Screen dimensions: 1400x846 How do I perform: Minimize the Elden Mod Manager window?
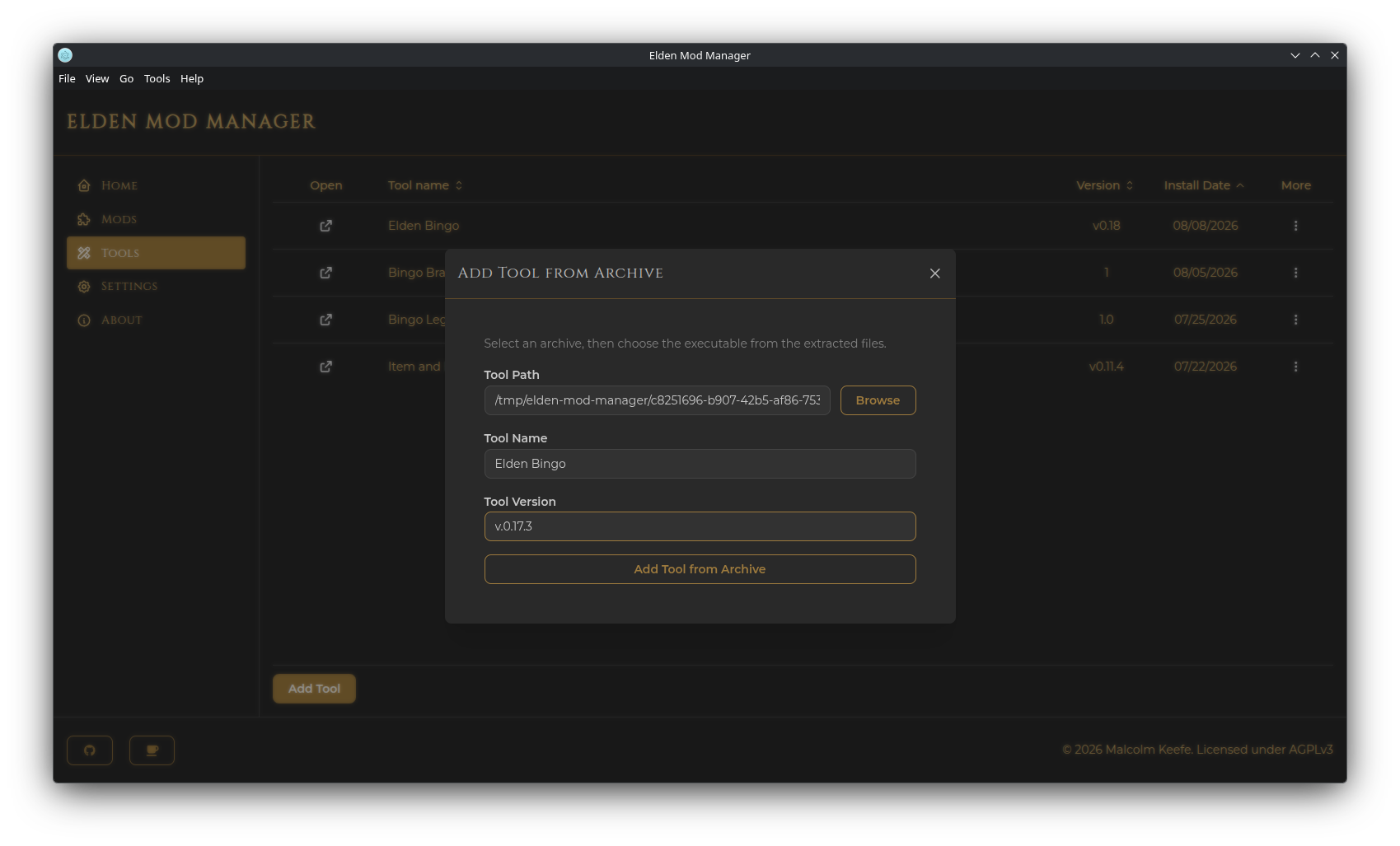click(x=1295, y=55)
